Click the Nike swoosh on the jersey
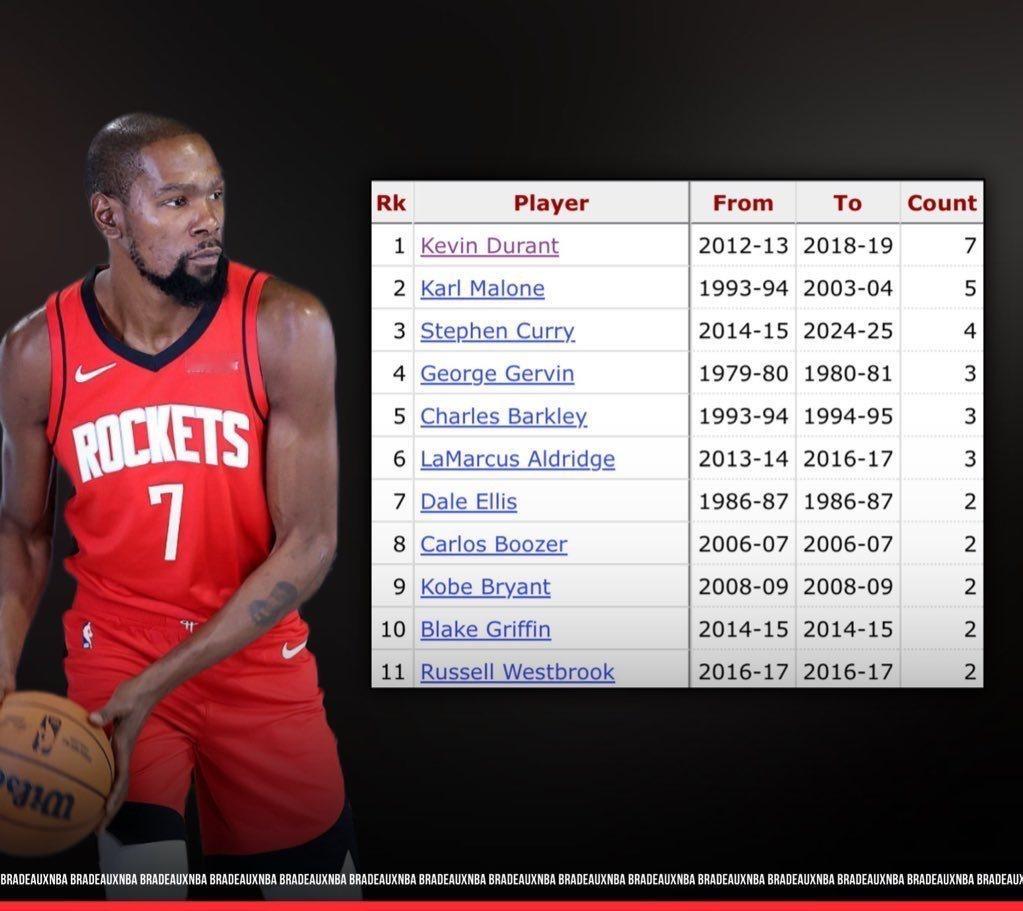Viewport: 1023px width, 911px height. 94,372
